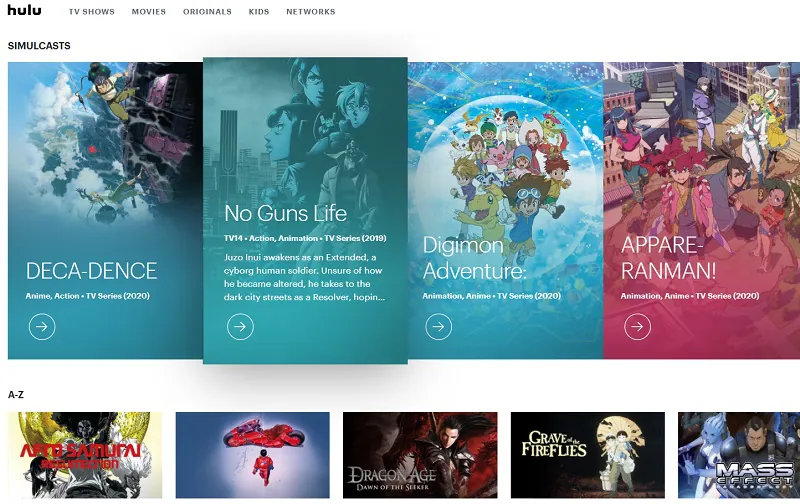Image resolution: width=800 pixels, height=504 pixels.
Task: Click 'Anime, Action • TV Series (2020)' text
Action: click(88, 296)
